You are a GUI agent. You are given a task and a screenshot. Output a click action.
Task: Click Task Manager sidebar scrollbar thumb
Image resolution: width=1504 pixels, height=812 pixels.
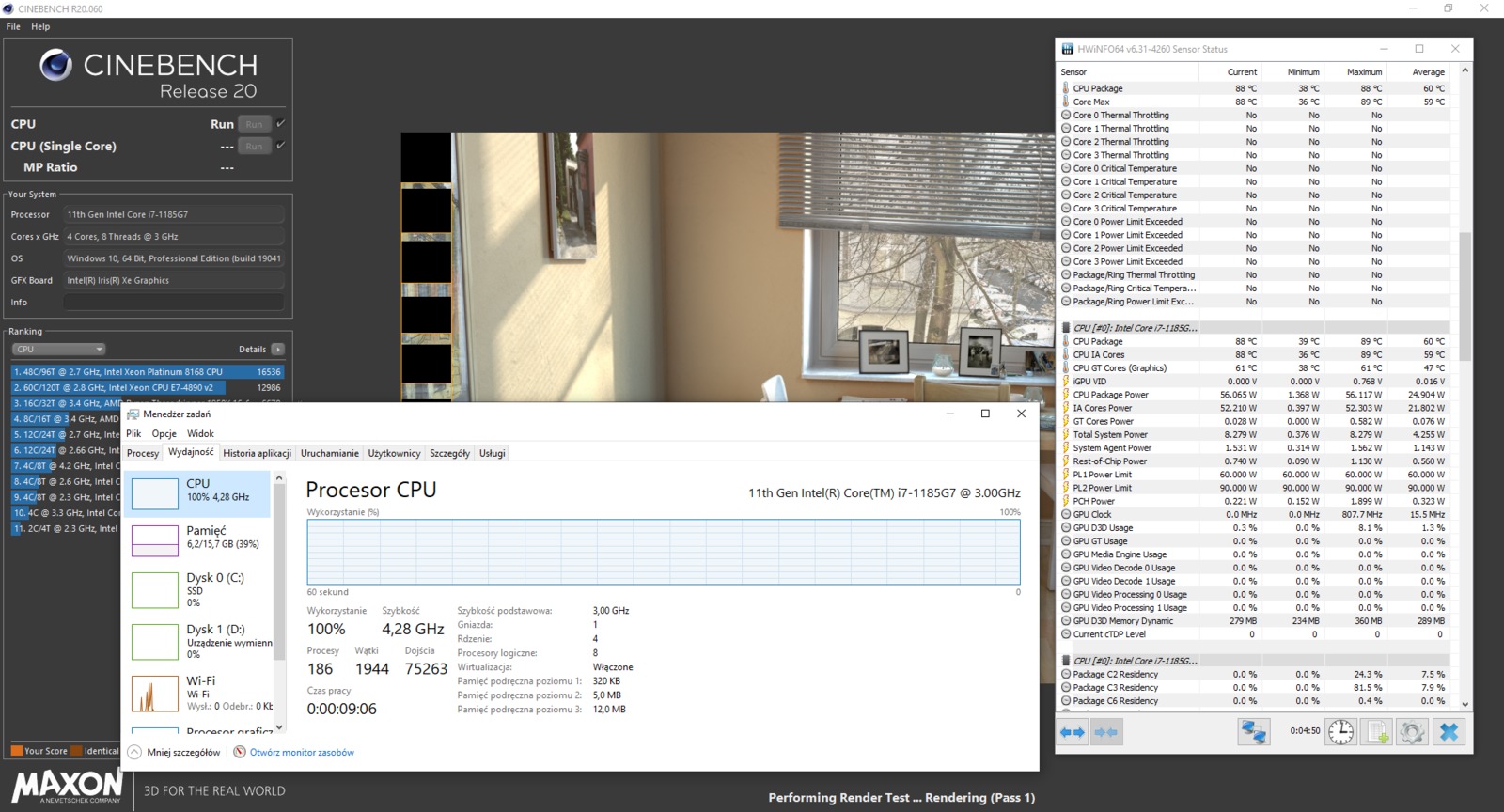(278, 573)
